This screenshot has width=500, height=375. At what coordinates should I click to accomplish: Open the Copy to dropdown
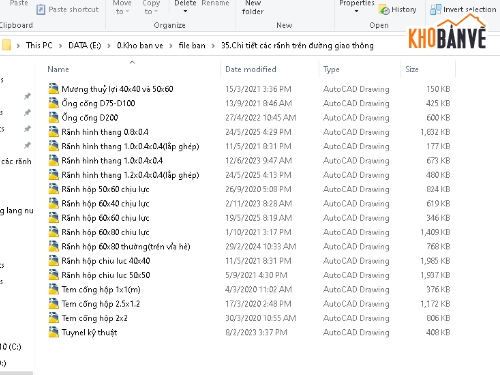tap(151, 7)
